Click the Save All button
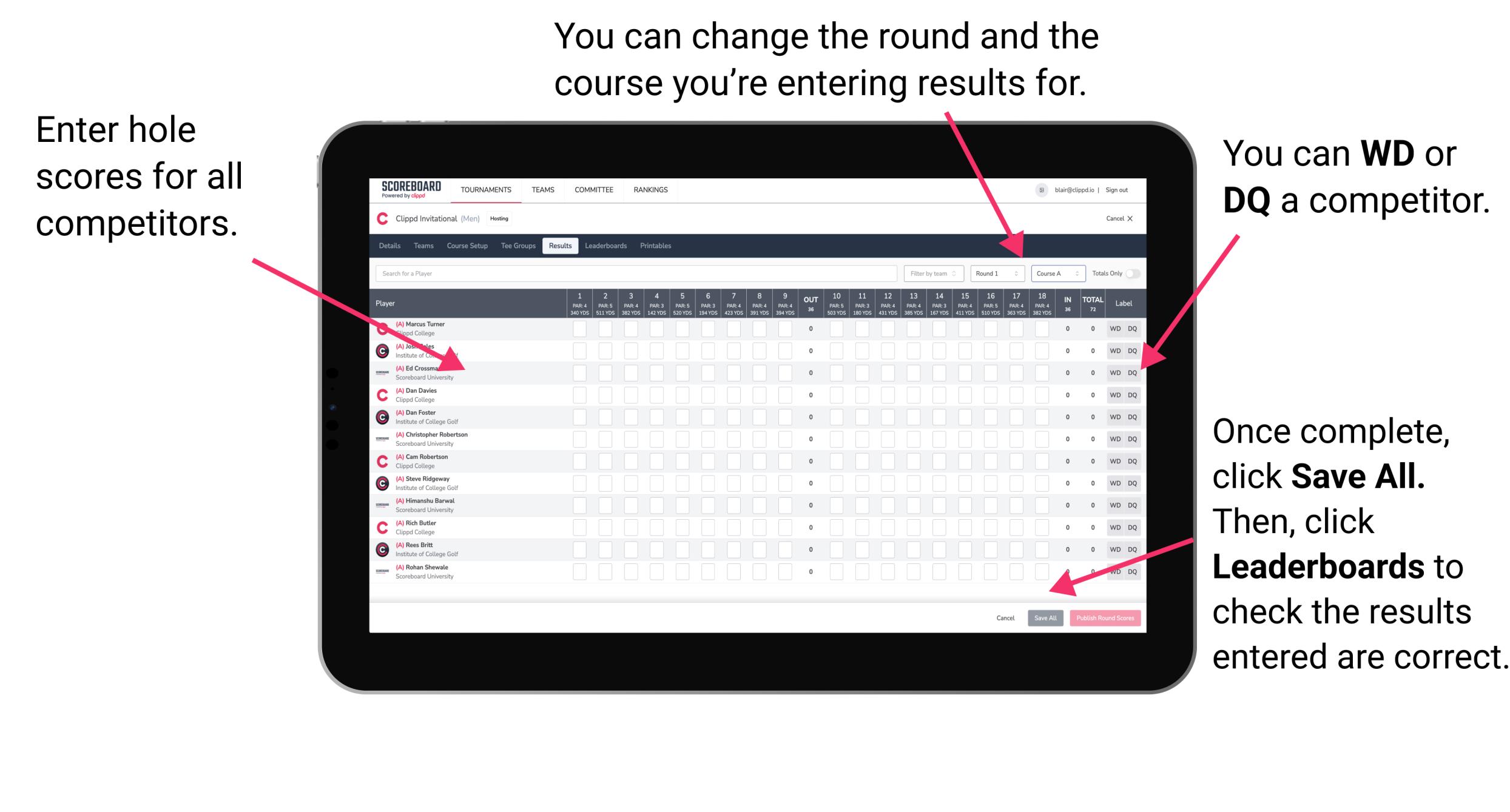 [1044, 617]
